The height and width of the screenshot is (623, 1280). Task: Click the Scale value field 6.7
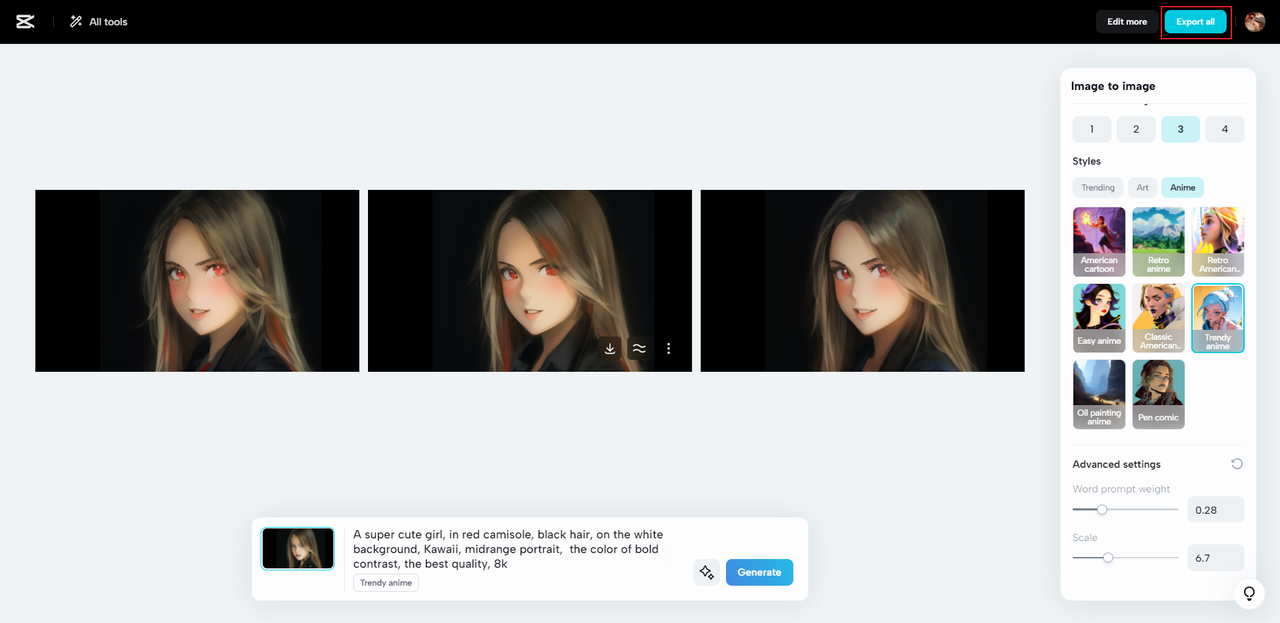click(x=1216, y=558)
